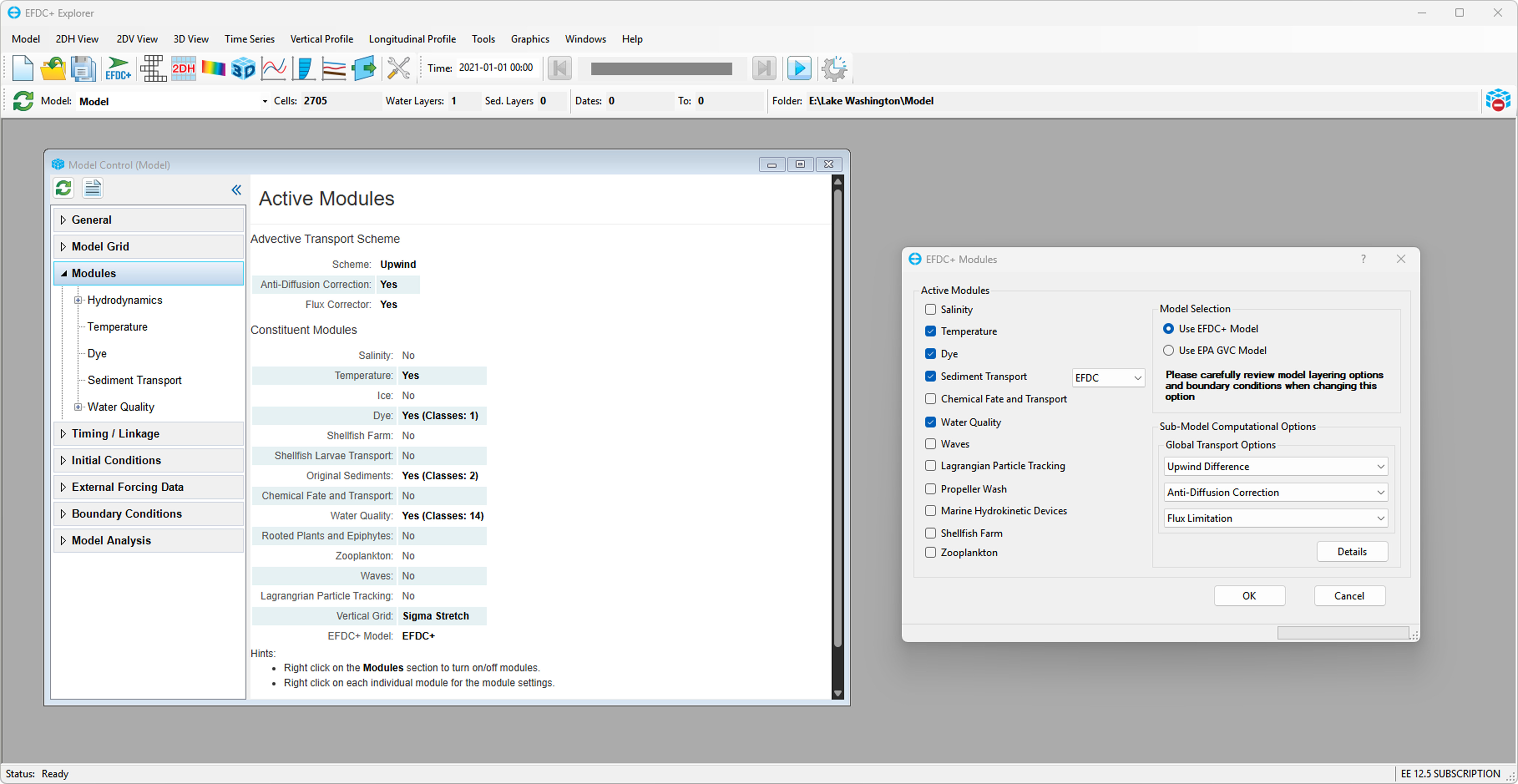
Task: Enable Lagrangian Particle Tracking checkbox
Action: pyautogui.click(x=930, y=466)
